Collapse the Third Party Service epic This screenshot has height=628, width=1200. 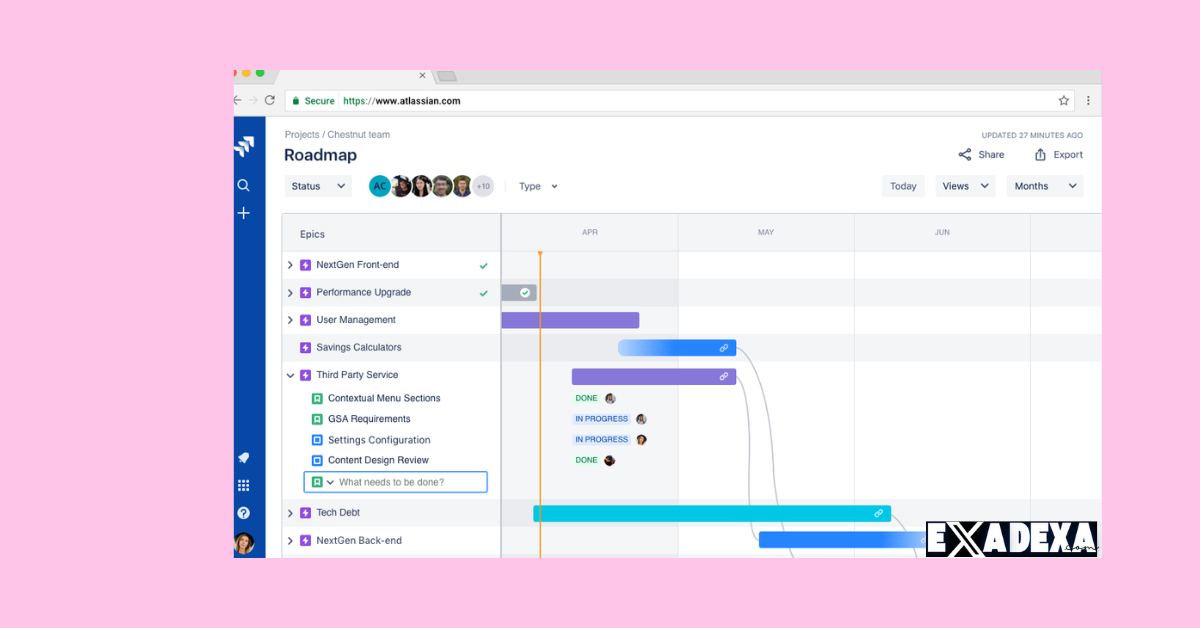coord(290,374)
